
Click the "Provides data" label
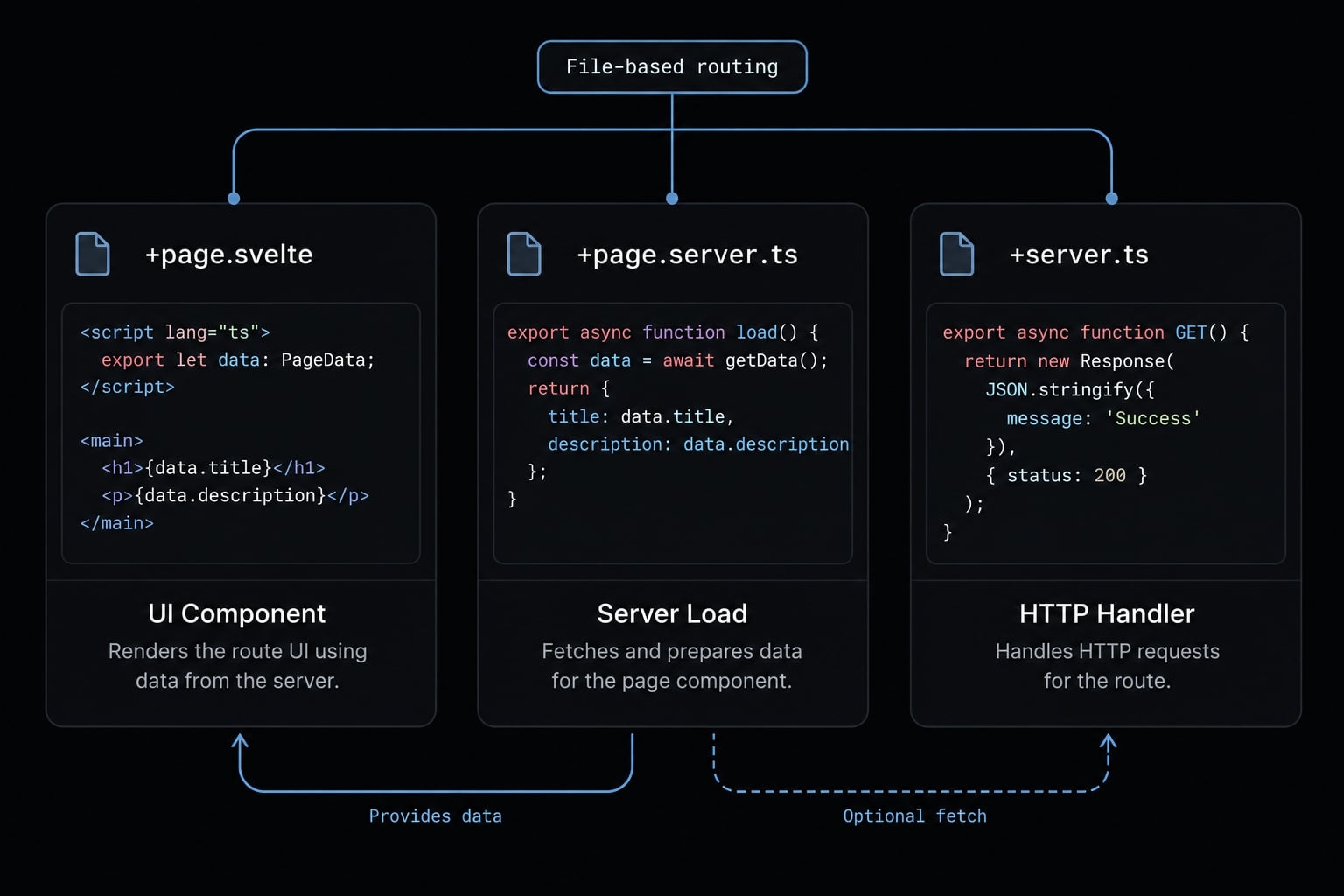[435, 815]
